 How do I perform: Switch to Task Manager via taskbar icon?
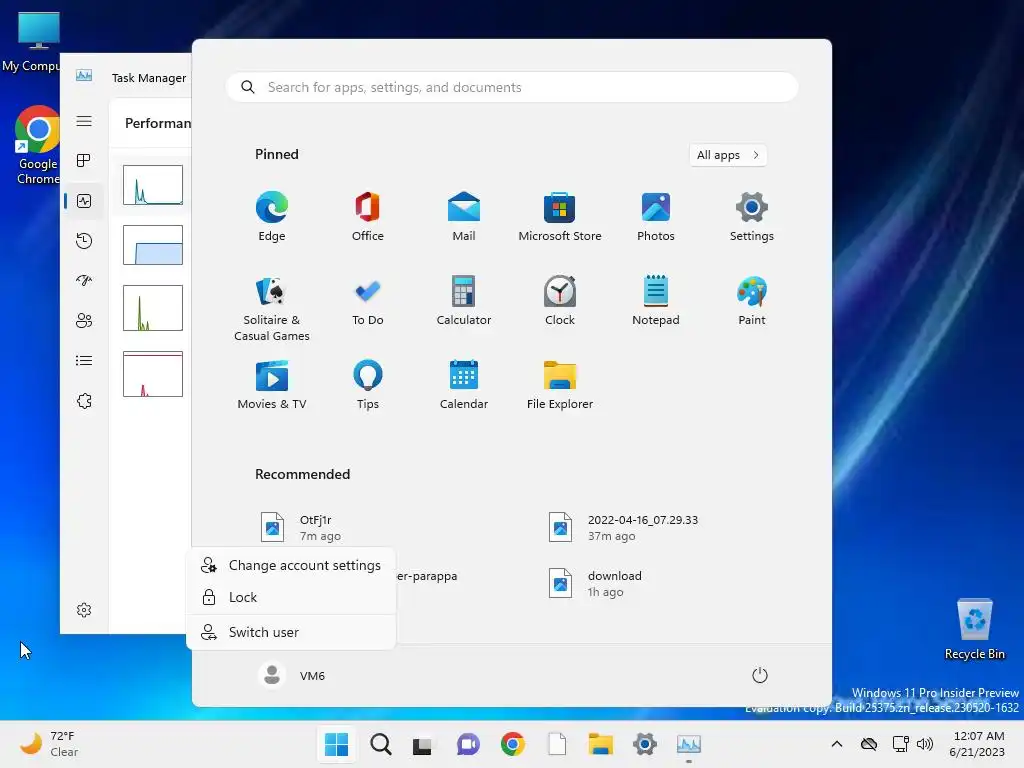coord(689,744)
